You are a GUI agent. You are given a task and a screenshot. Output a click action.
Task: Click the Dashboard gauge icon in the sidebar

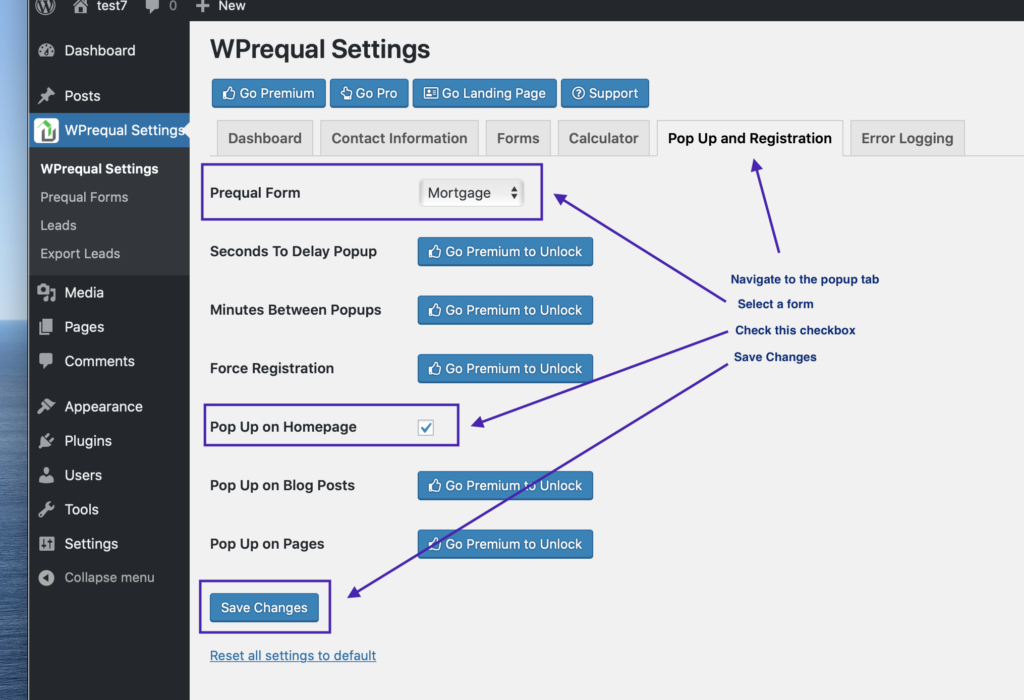click(x=46, y=50)
